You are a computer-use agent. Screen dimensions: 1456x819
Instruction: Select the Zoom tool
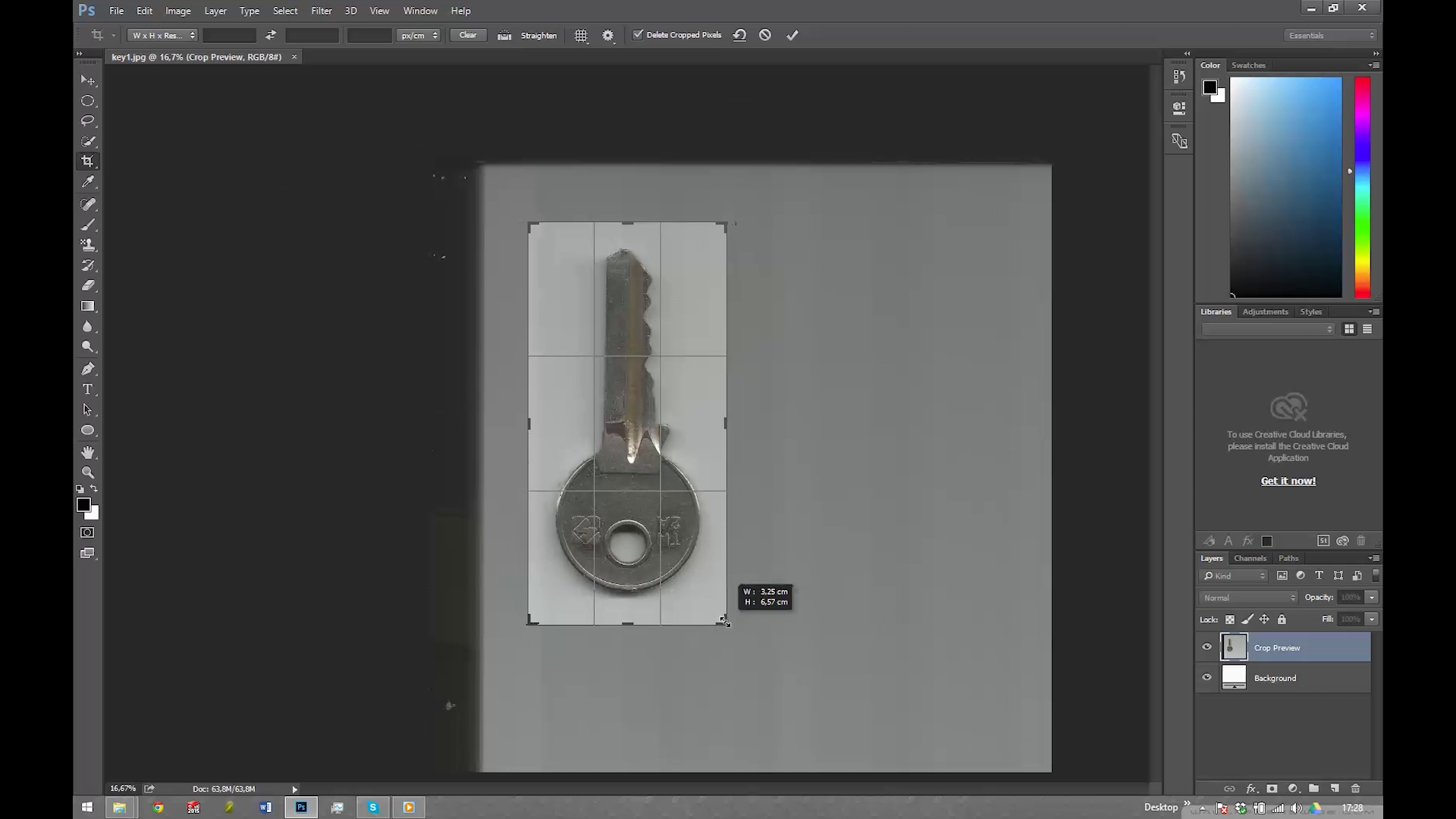click(x=88, y=472)
